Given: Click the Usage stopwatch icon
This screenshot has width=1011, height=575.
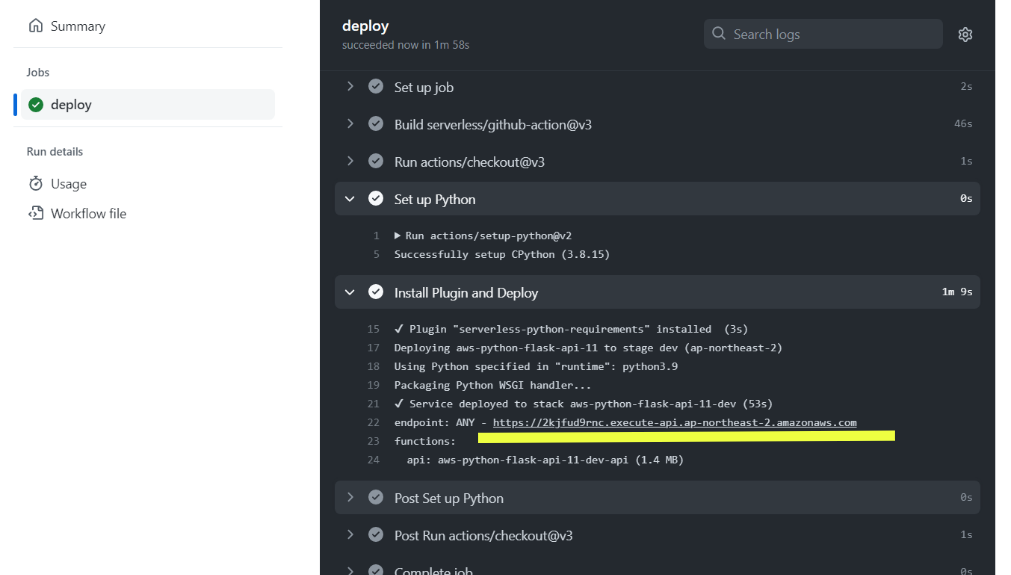Looking at the screenshot, I should tap(36, 184).
